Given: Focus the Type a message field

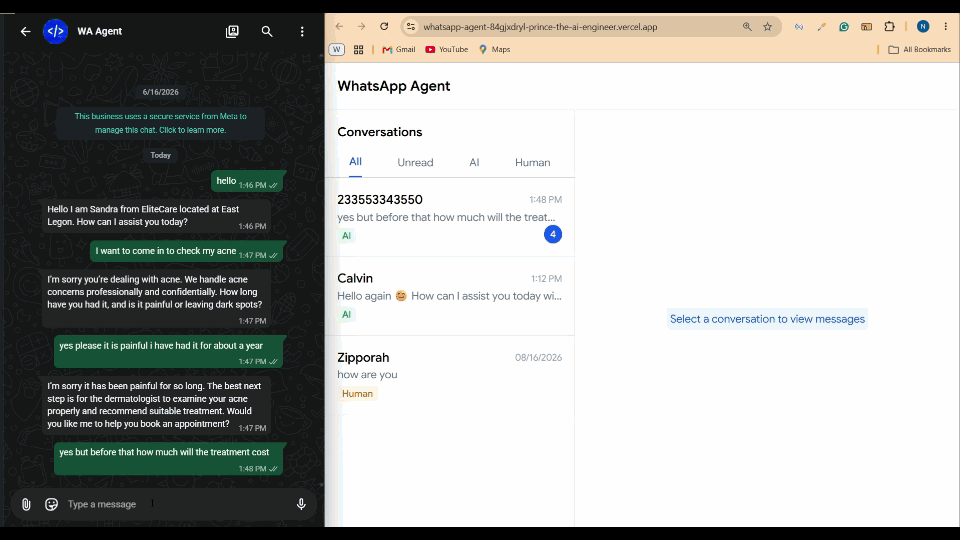Looking at the screenshot, I should coord(178,504).
